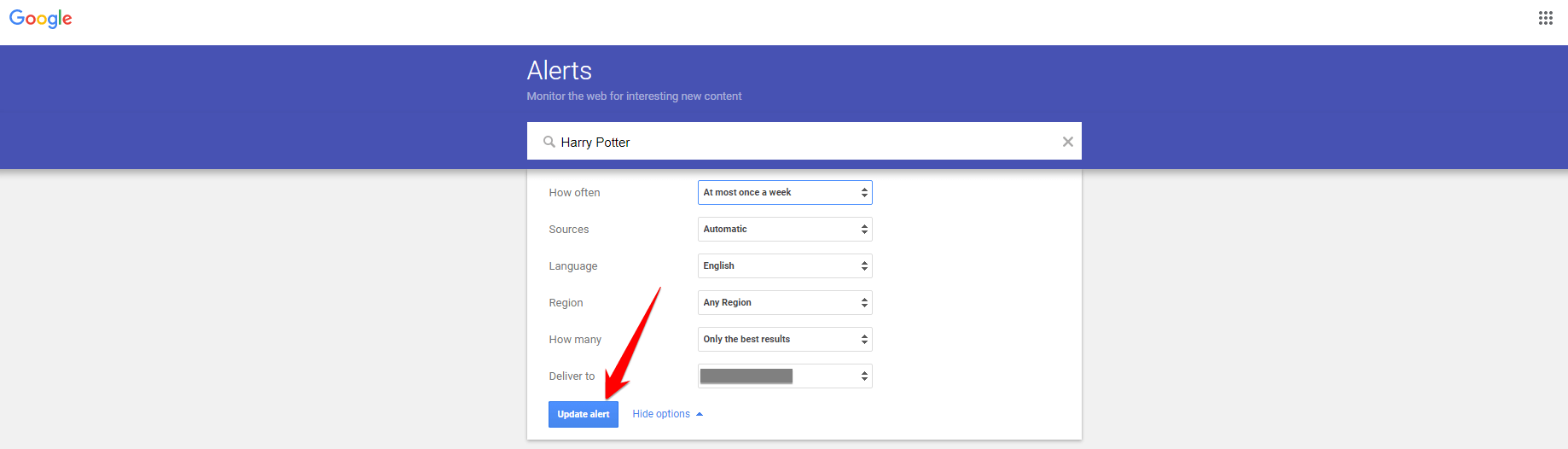The image size is (1568, 449).
Task: Click the 'How often' label
Action: (x=574, y=193)
